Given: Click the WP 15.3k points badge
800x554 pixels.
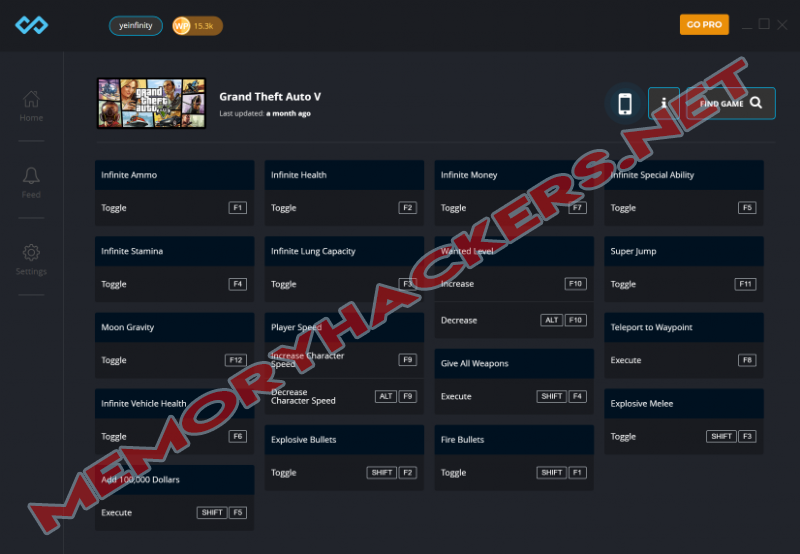Looking at the screenshot, I should (197, 26).
